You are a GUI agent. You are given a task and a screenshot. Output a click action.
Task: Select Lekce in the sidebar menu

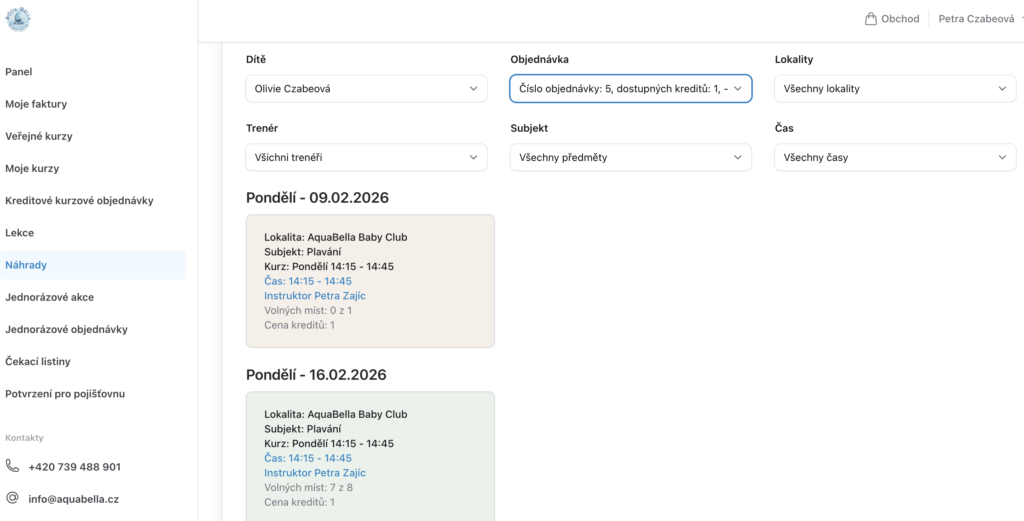pyautogui.click(x=20, y=233)
